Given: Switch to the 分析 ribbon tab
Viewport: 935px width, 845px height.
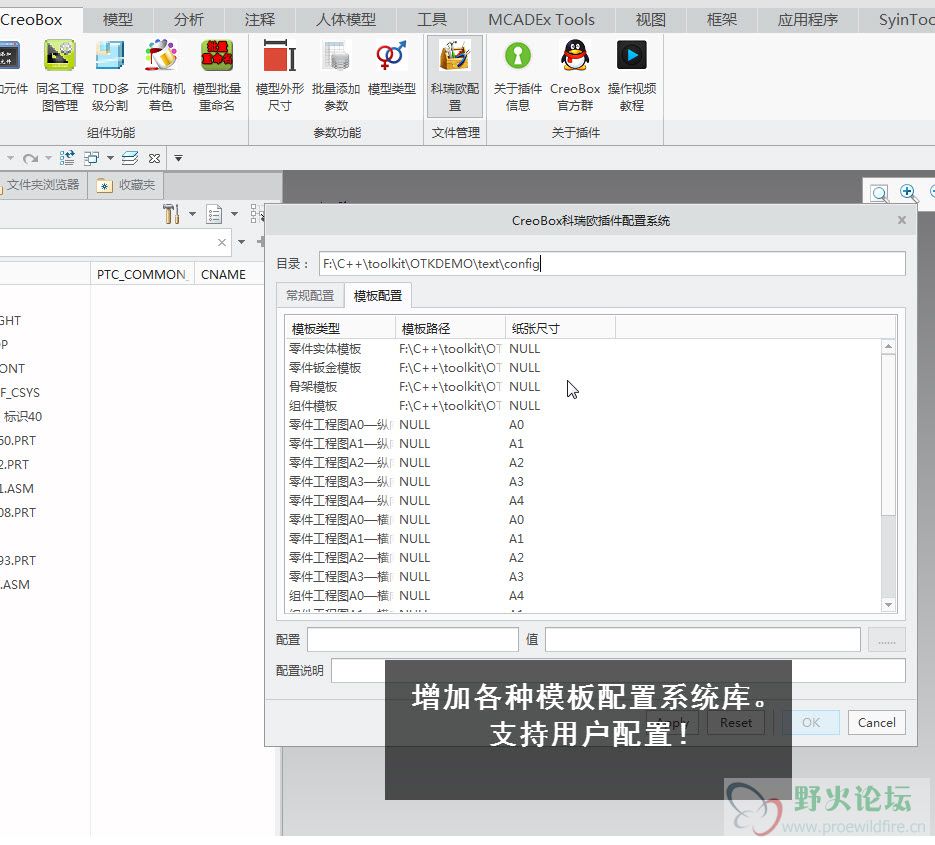Looking at the screenshot, I should [x=188, y=20].
